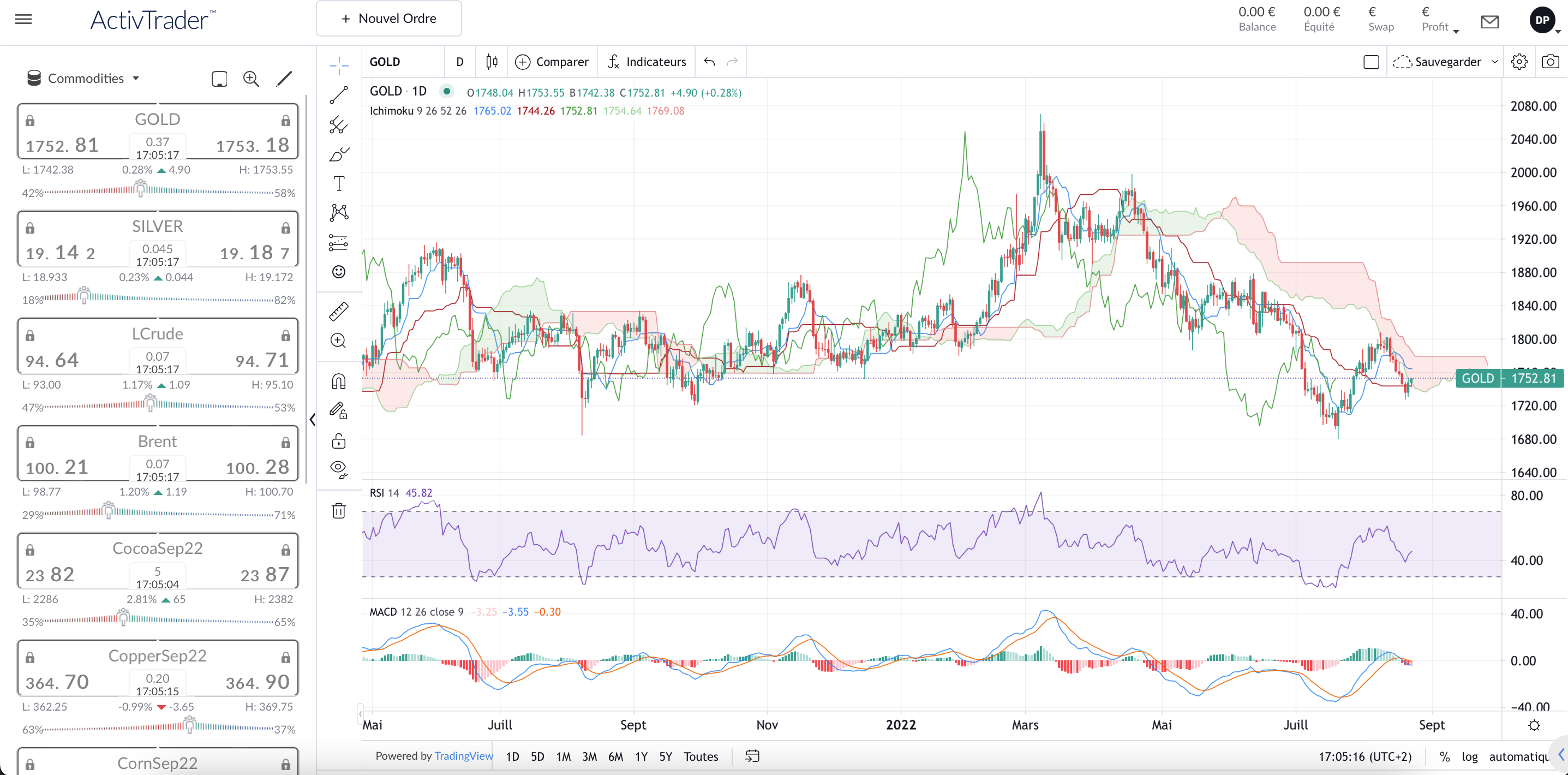
Task: Click the RSI 14 indicator legend label
Action: tap(384, 492)
